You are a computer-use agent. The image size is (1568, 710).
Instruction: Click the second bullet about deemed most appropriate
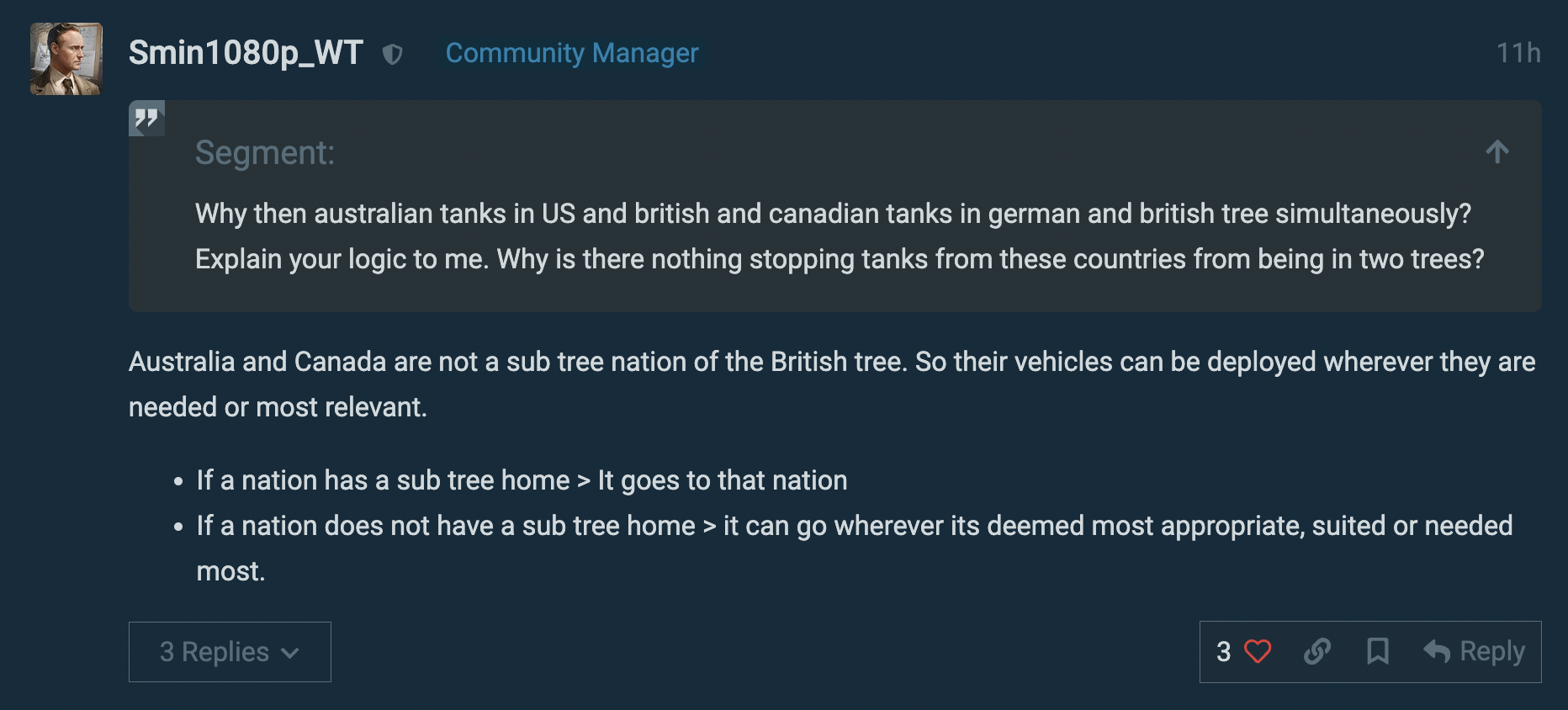(854, 527)
